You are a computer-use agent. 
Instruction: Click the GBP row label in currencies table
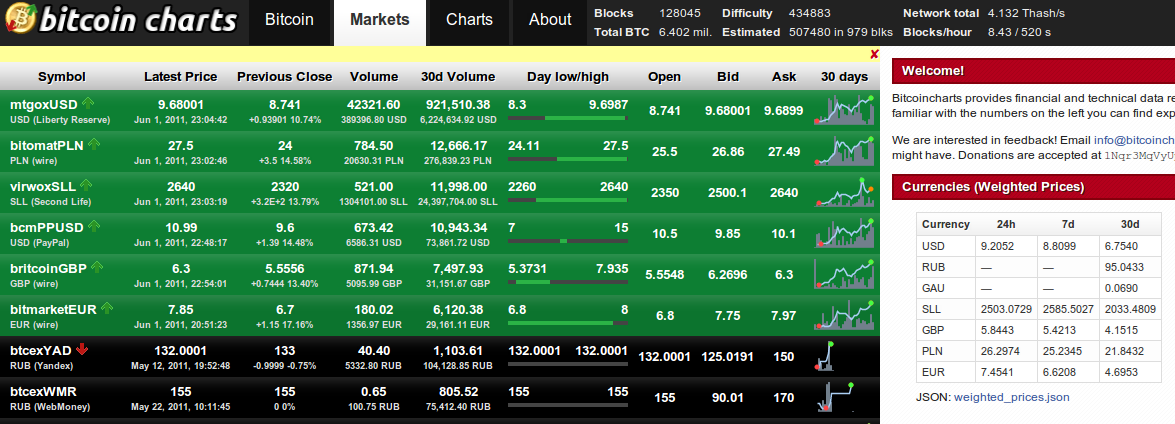(933, 330)
